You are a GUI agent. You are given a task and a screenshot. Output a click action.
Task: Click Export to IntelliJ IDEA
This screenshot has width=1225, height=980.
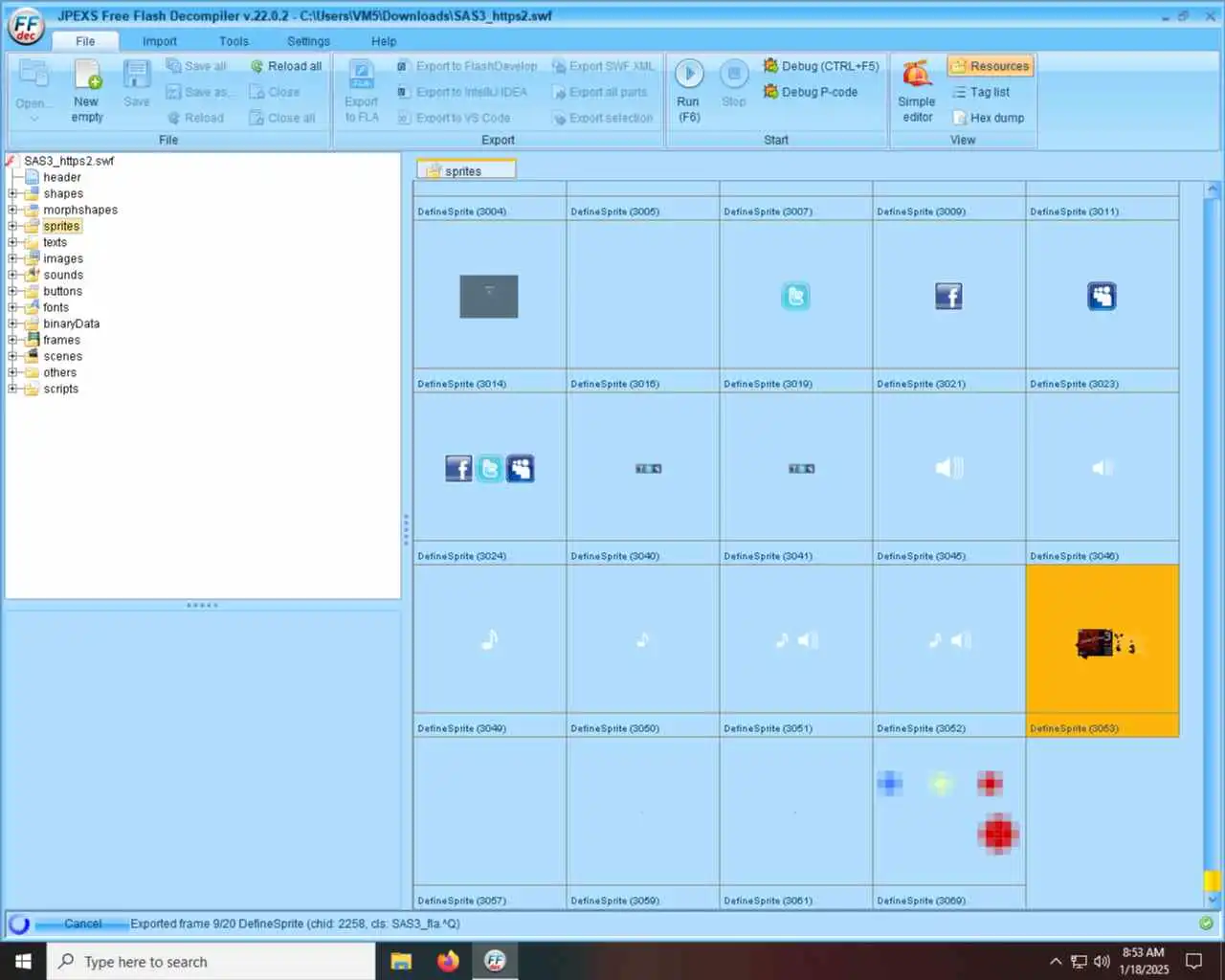pyautogui.click(x=462, y=92)
